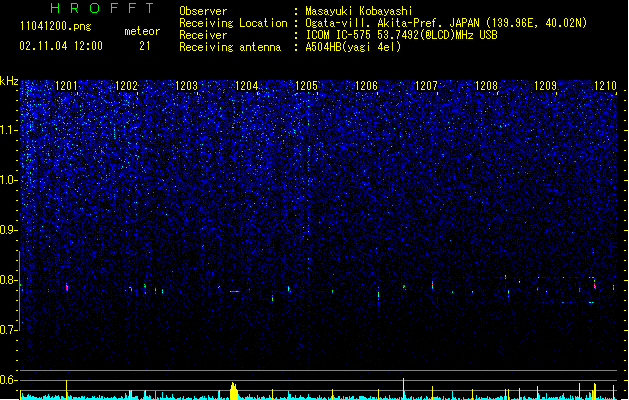This screenshot has height=400, width=629.
Task: Click the 0.9 kHz axis label
Action: (x=9, y=230)
